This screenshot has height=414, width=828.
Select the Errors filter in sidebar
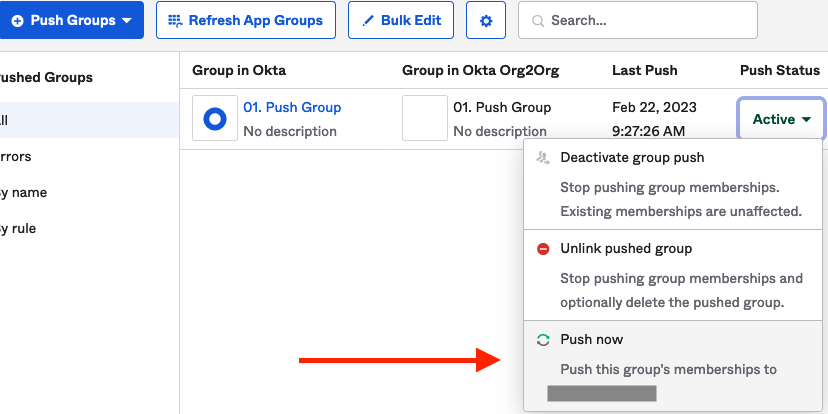pyautogui.click(x=15, y=156)
